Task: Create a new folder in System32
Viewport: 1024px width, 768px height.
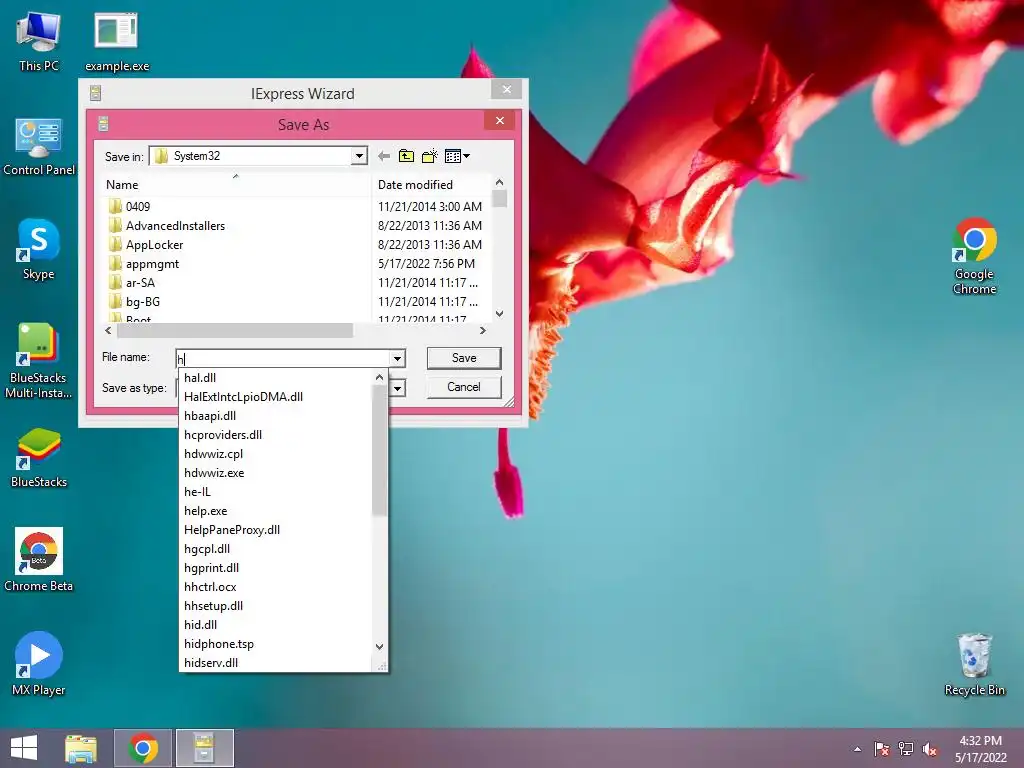Action: click(429, 156)
